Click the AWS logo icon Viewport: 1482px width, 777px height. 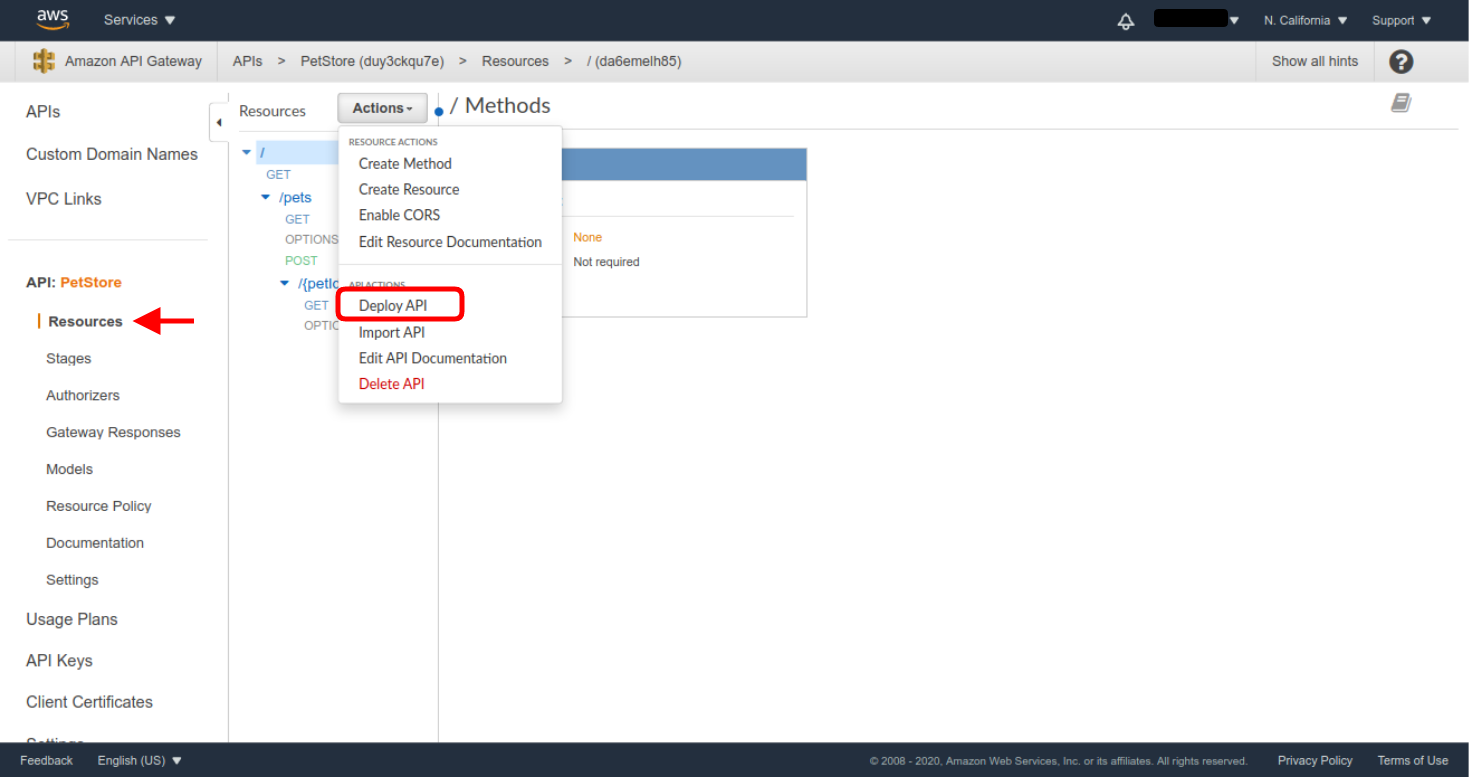pyautogui.click(x=52, y=19)
